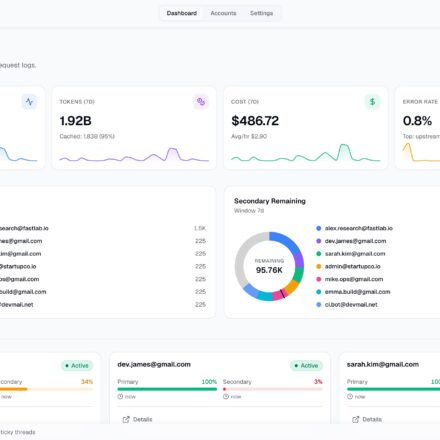
Task: Click the Tokens (7D) sparkline chart
Action: coord(134,155)
